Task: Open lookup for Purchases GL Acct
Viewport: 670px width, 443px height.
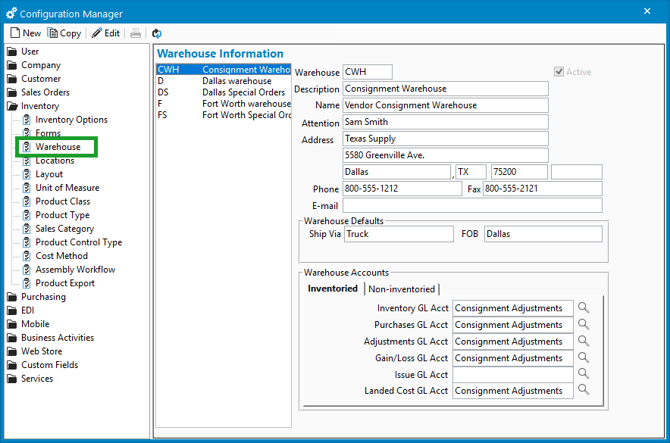Action: click(x=584, y=325)
